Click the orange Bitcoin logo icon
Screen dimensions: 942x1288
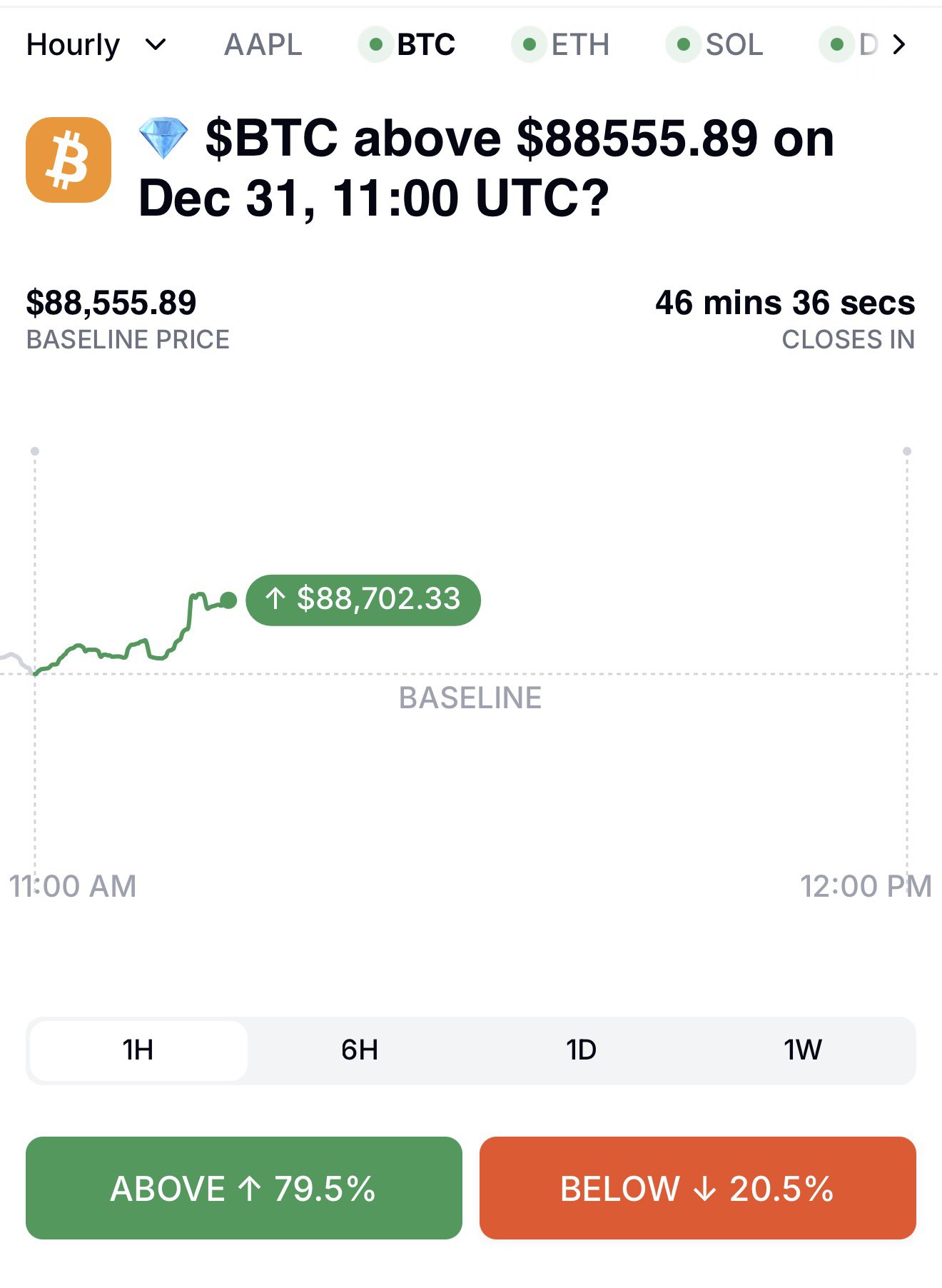tap(69, 160)
